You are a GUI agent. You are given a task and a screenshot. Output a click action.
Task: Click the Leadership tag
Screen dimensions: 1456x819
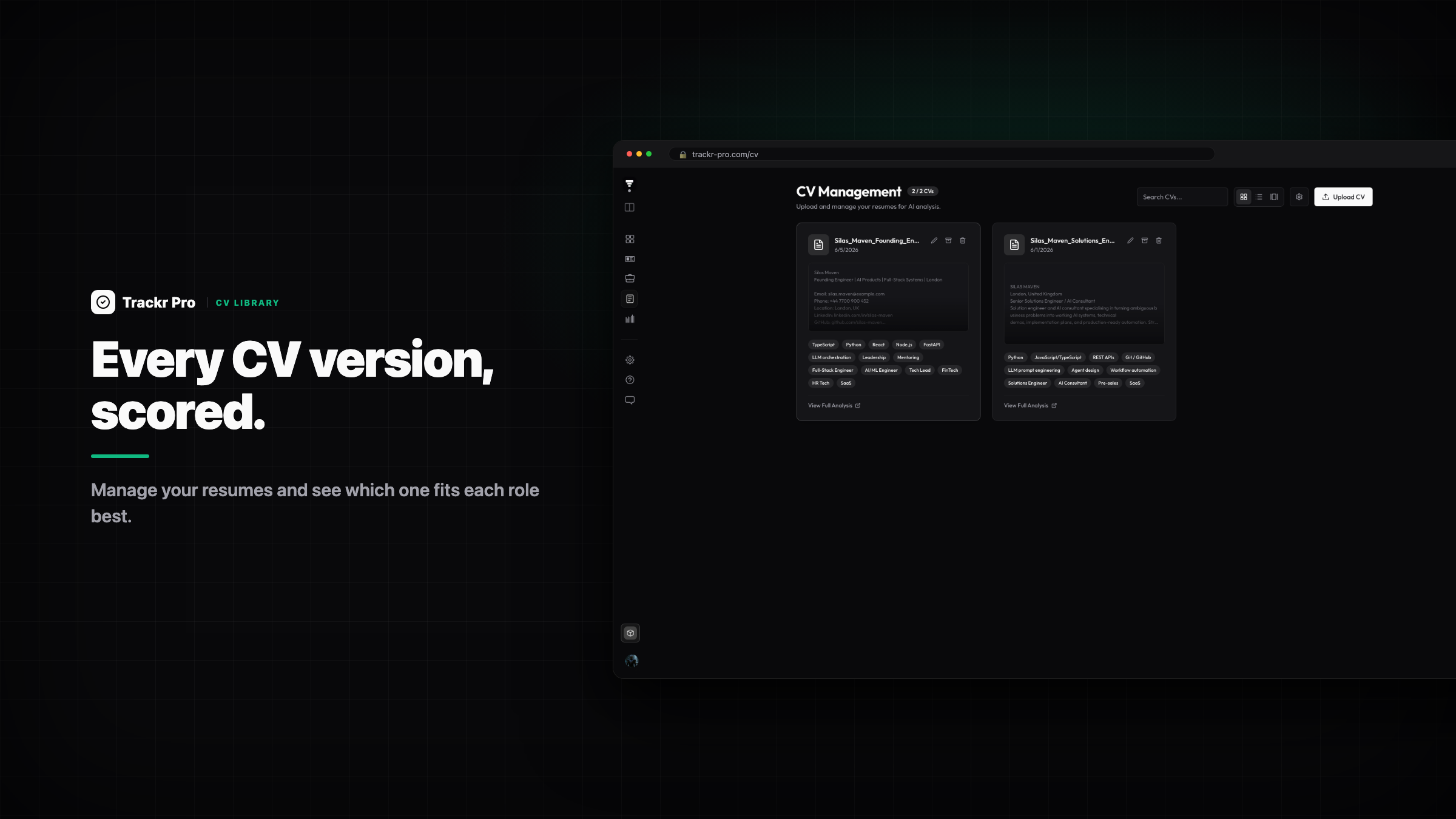[x=874, y=357]
